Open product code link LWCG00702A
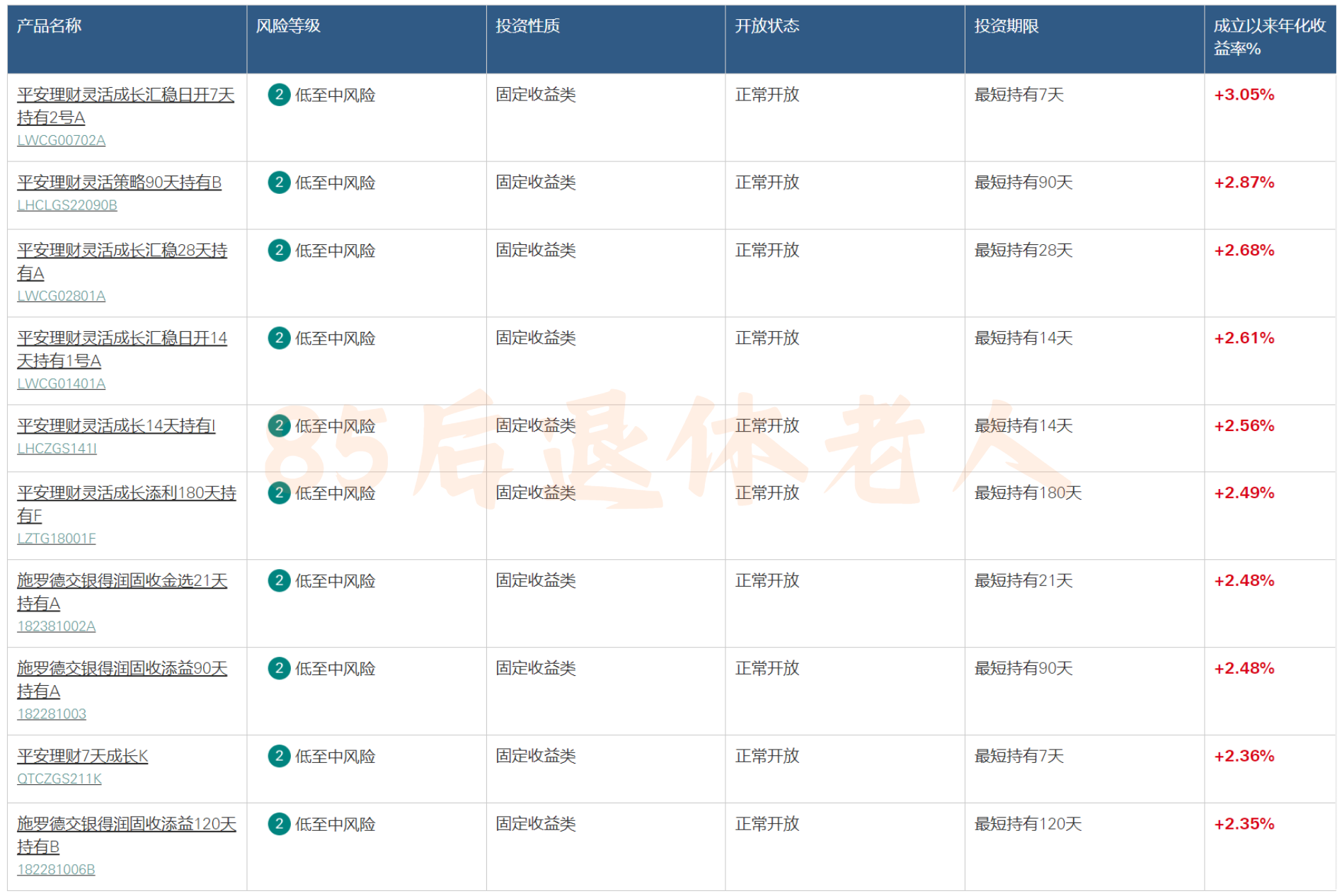Screen dimensions: 1342x896 [x=61, y=140]
